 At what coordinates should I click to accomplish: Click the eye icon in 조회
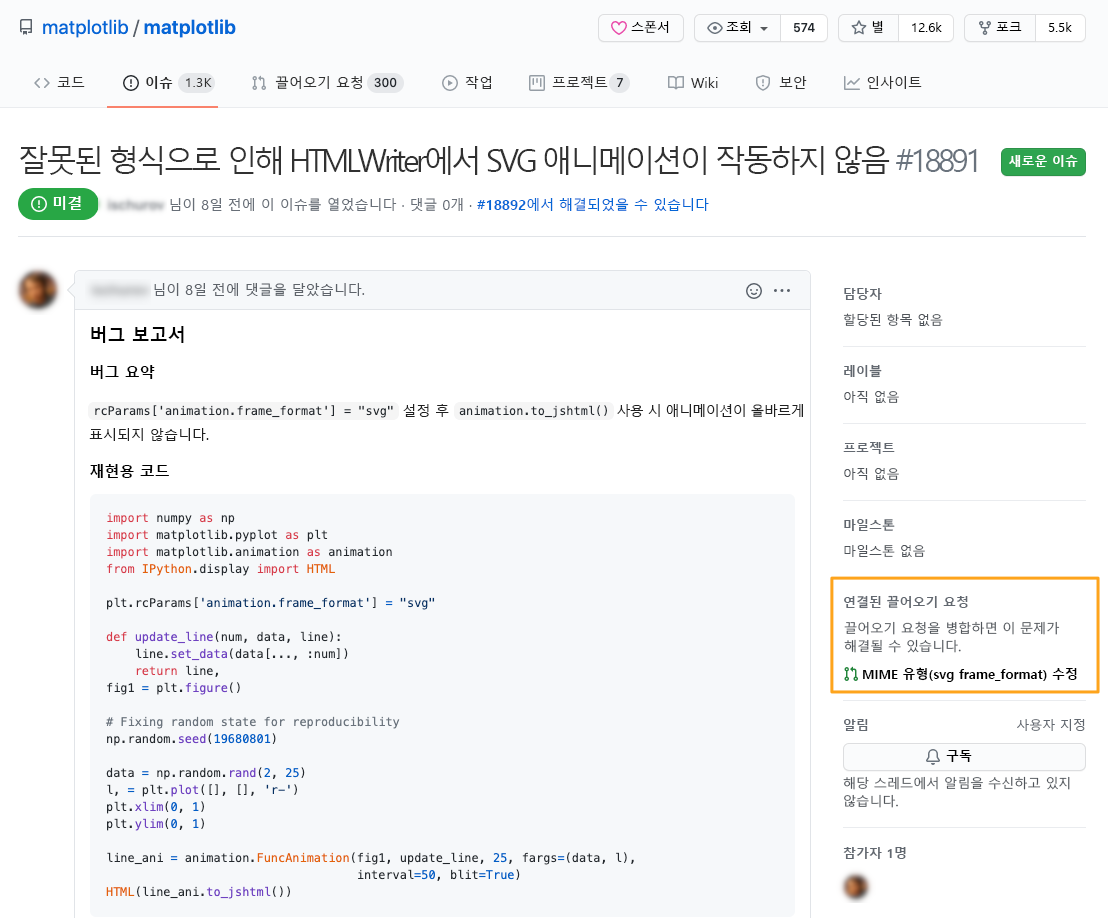[x=714, y=28]
